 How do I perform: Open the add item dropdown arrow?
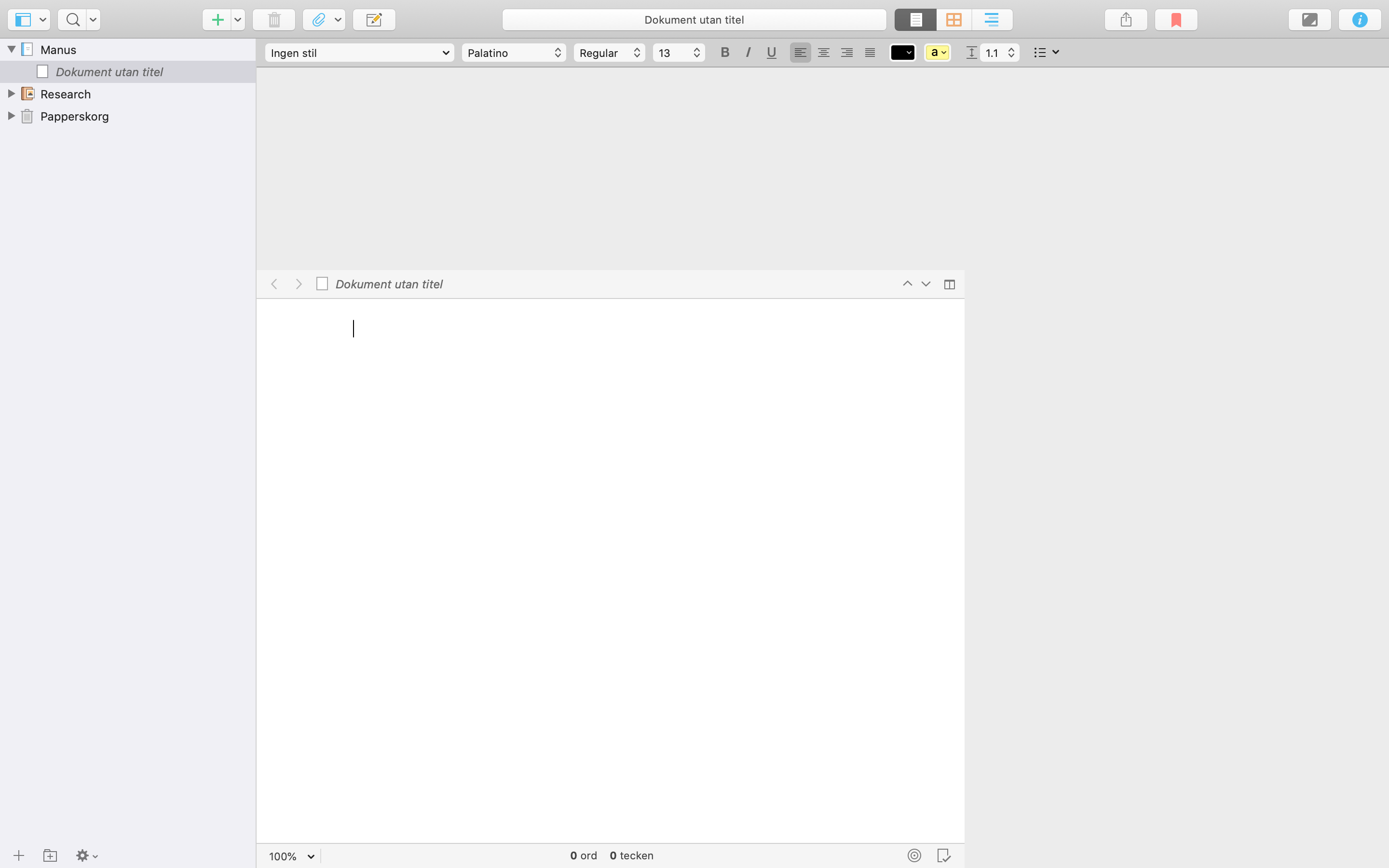tap(238, 19)
